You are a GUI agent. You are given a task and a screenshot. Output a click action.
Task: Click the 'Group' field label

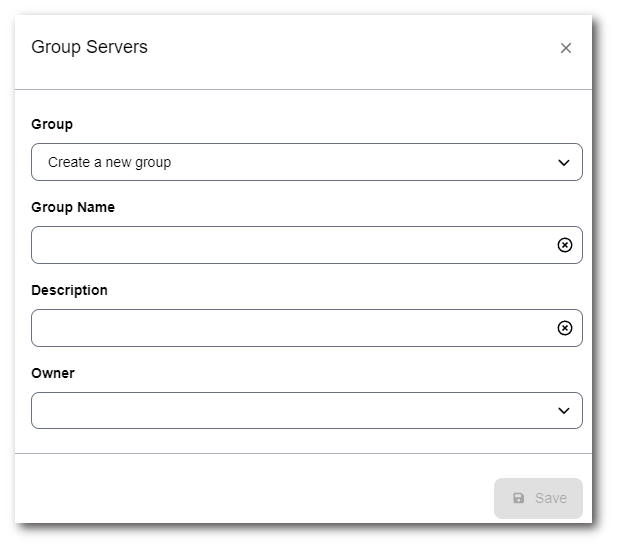pos(52,124)
